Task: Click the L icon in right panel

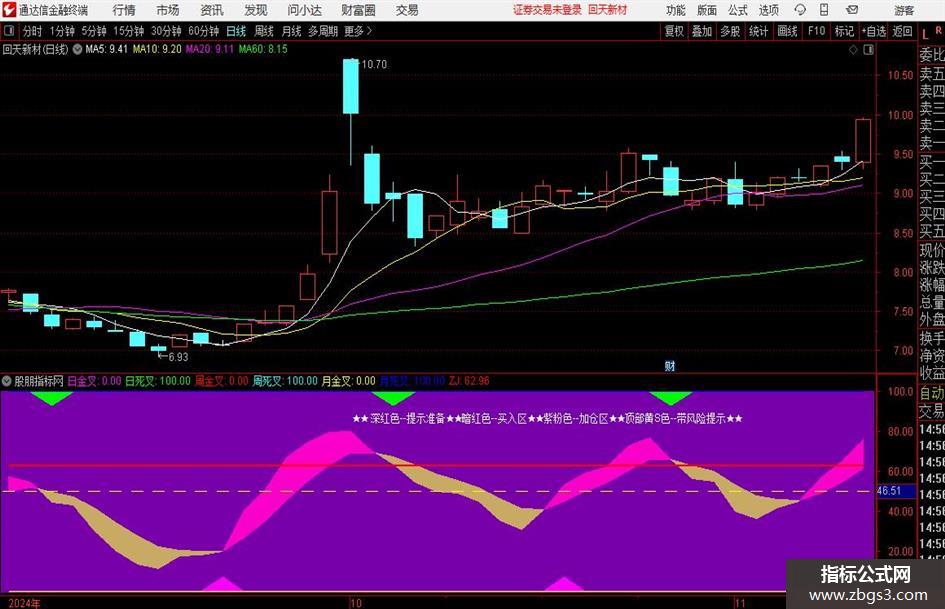Action: point(925,35)
